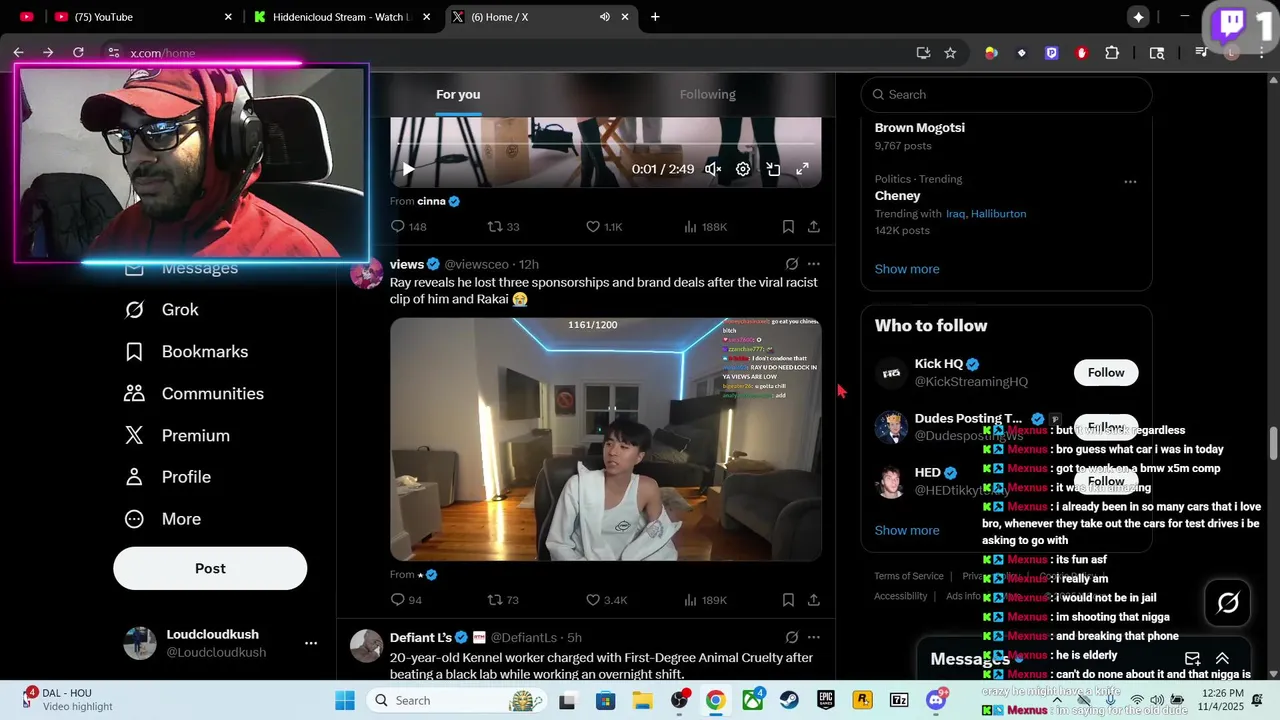Screen dimensions: 1280x720
Task: Bookmark the views post about Ray
Action: tap(788, 600)
